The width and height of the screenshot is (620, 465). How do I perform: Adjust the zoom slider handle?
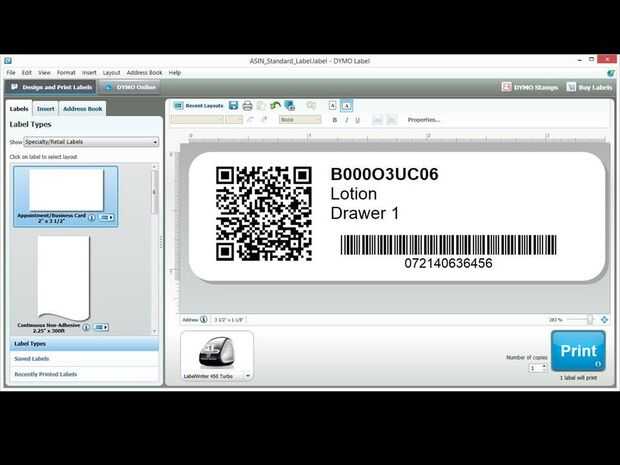[590, 319]
